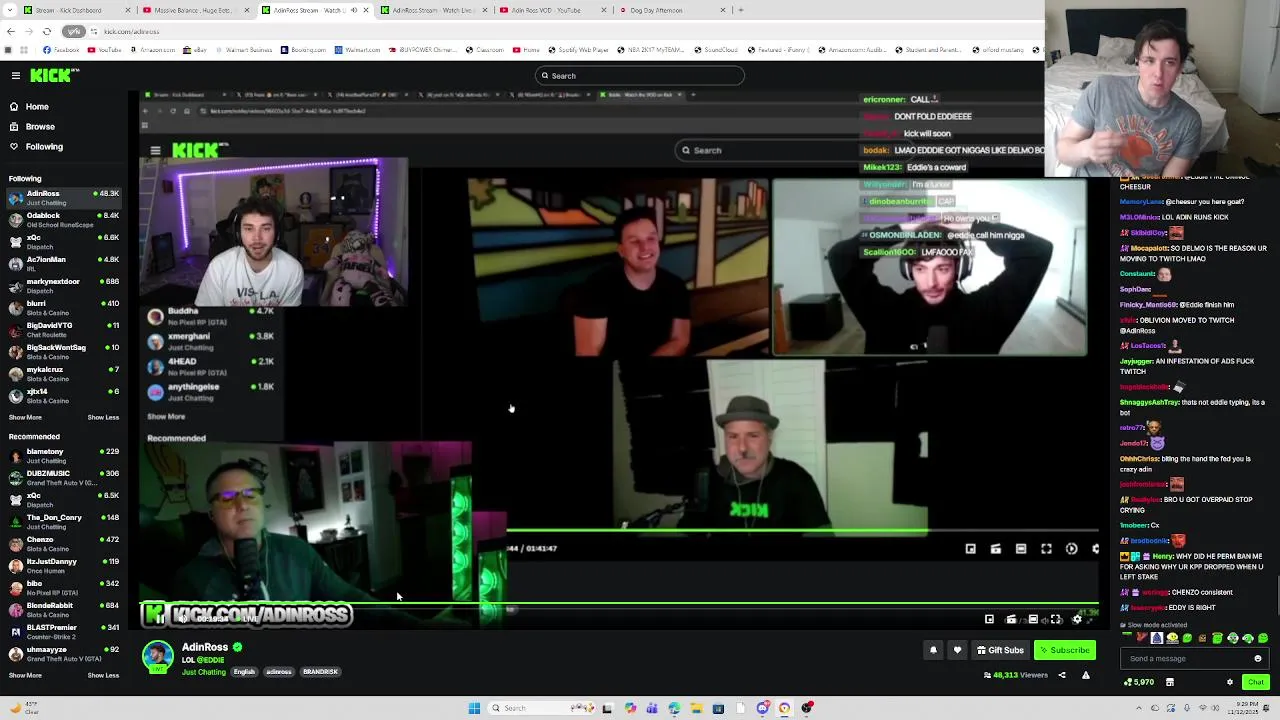Select Odablock channel in Following list

click(65, 219)
